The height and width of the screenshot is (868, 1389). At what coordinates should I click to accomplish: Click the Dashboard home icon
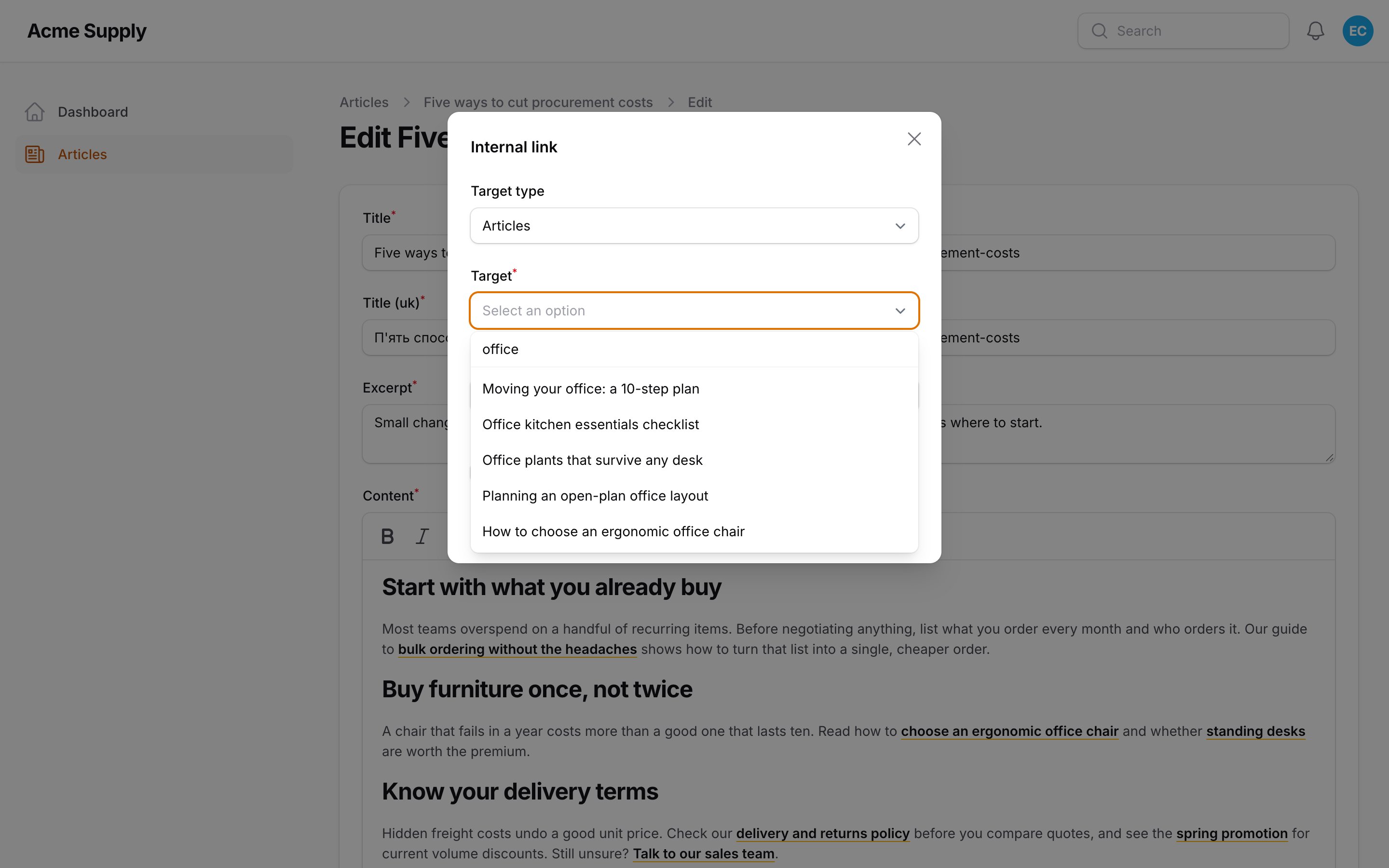pos(34,112)
